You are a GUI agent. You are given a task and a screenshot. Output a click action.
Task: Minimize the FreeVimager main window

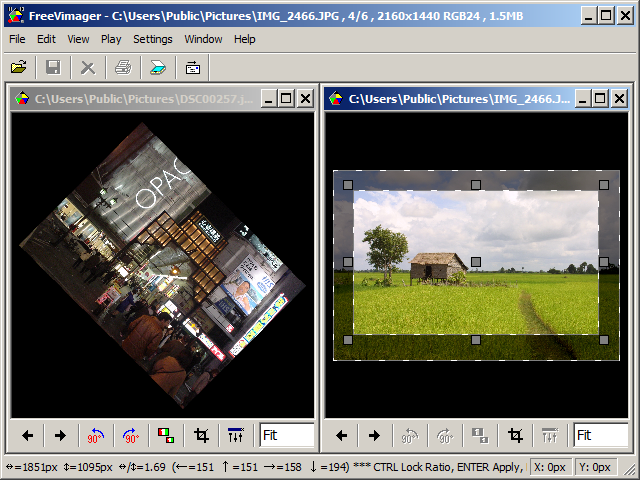point(589,16)
